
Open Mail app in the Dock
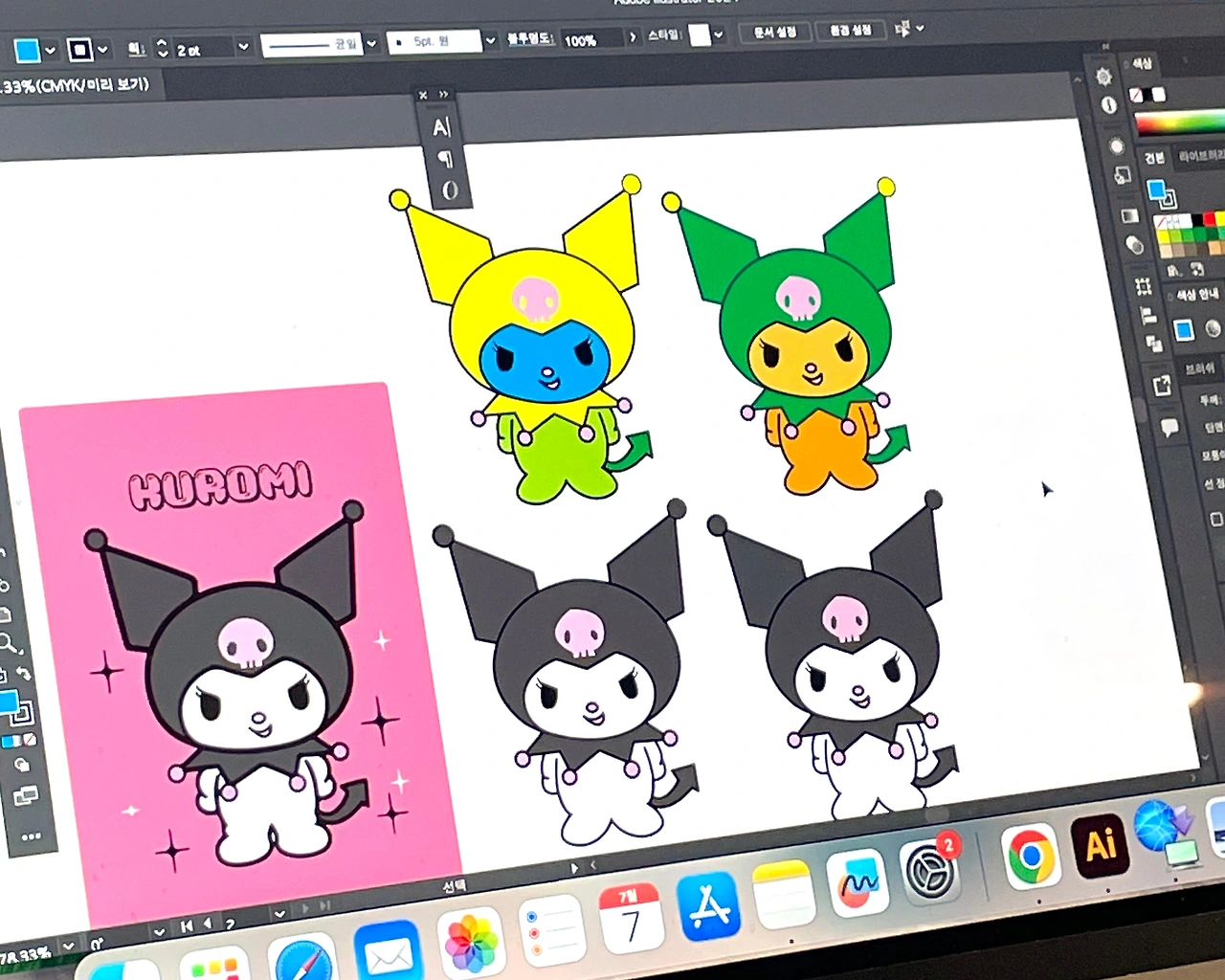(x=389, y=952)
